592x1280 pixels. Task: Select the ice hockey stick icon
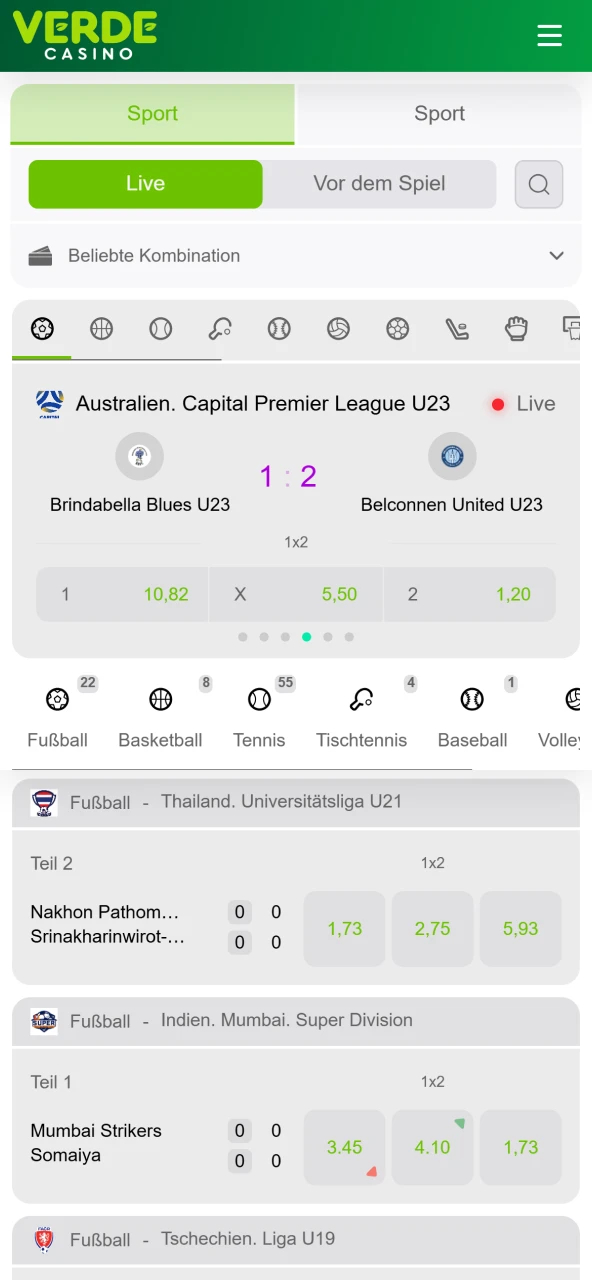(457, 329)
